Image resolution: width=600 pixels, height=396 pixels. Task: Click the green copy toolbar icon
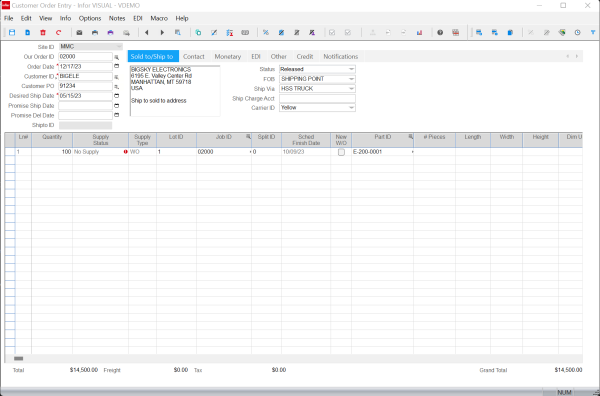tap(198, 33)
